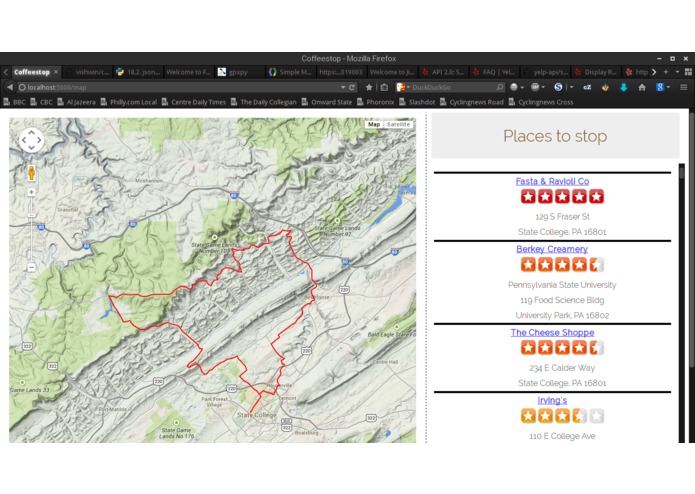This screenshot has width=695, height=494.
Task: Close the Coffeestop tab
Action: point(56,72)
